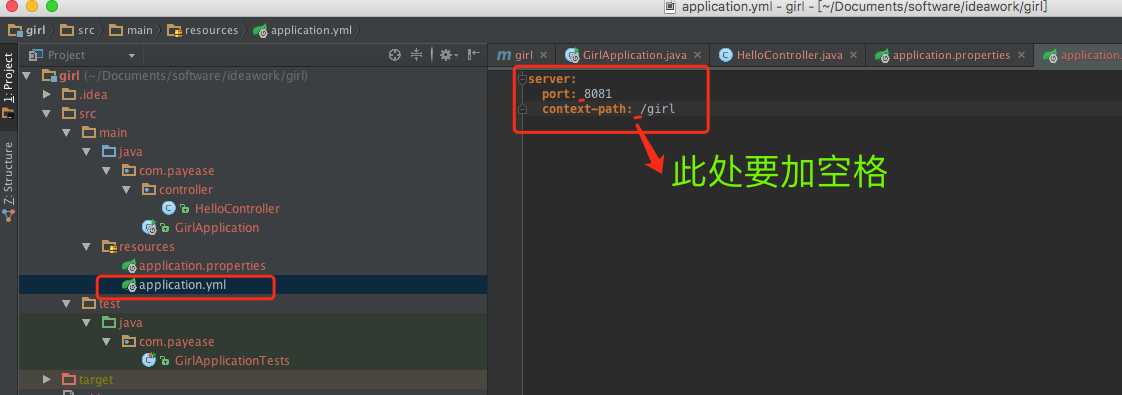Click the server: key in editor

click(552, 79)
